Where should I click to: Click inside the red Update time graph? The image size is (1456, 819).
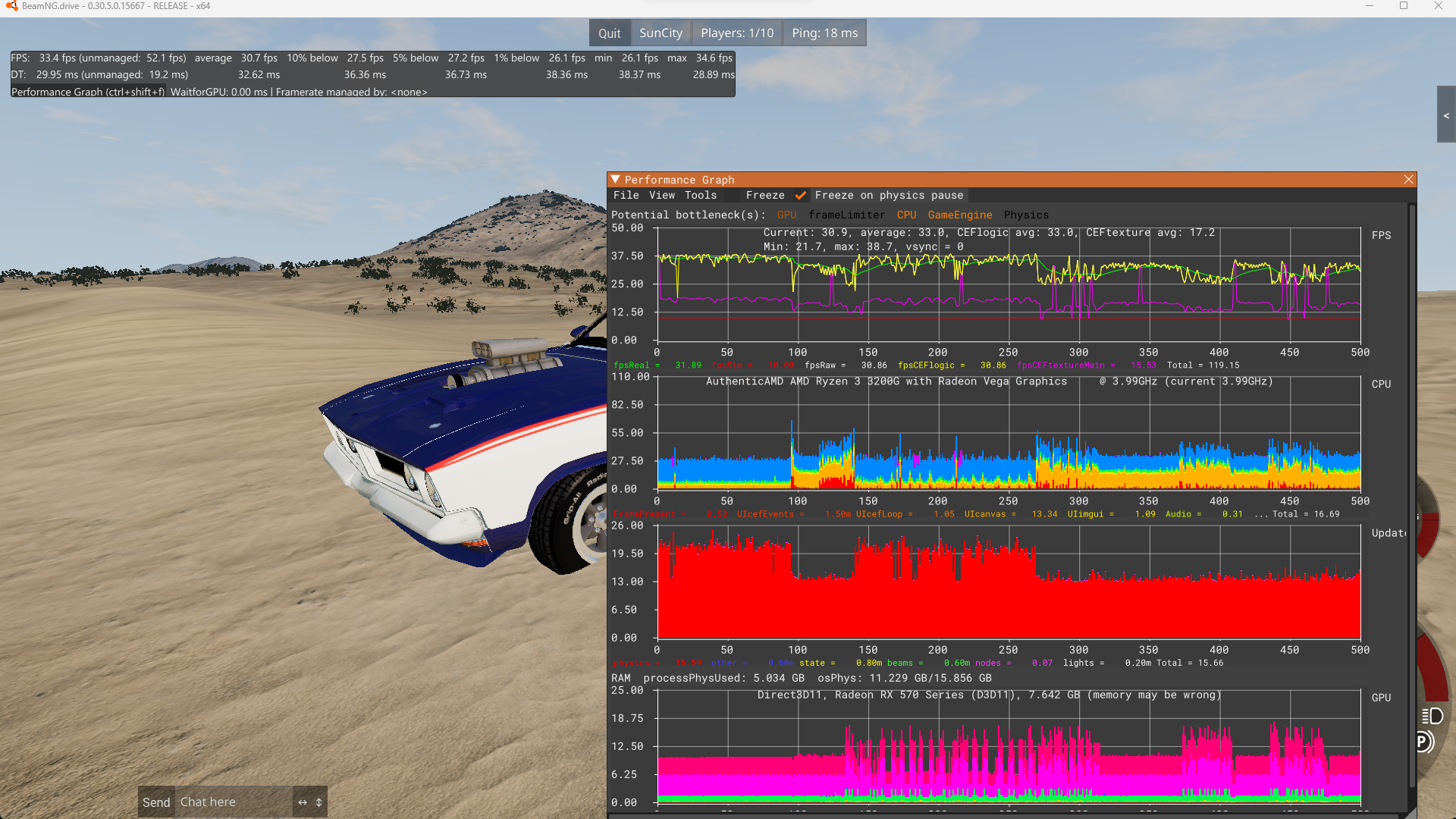click(x=1009, y=582)
